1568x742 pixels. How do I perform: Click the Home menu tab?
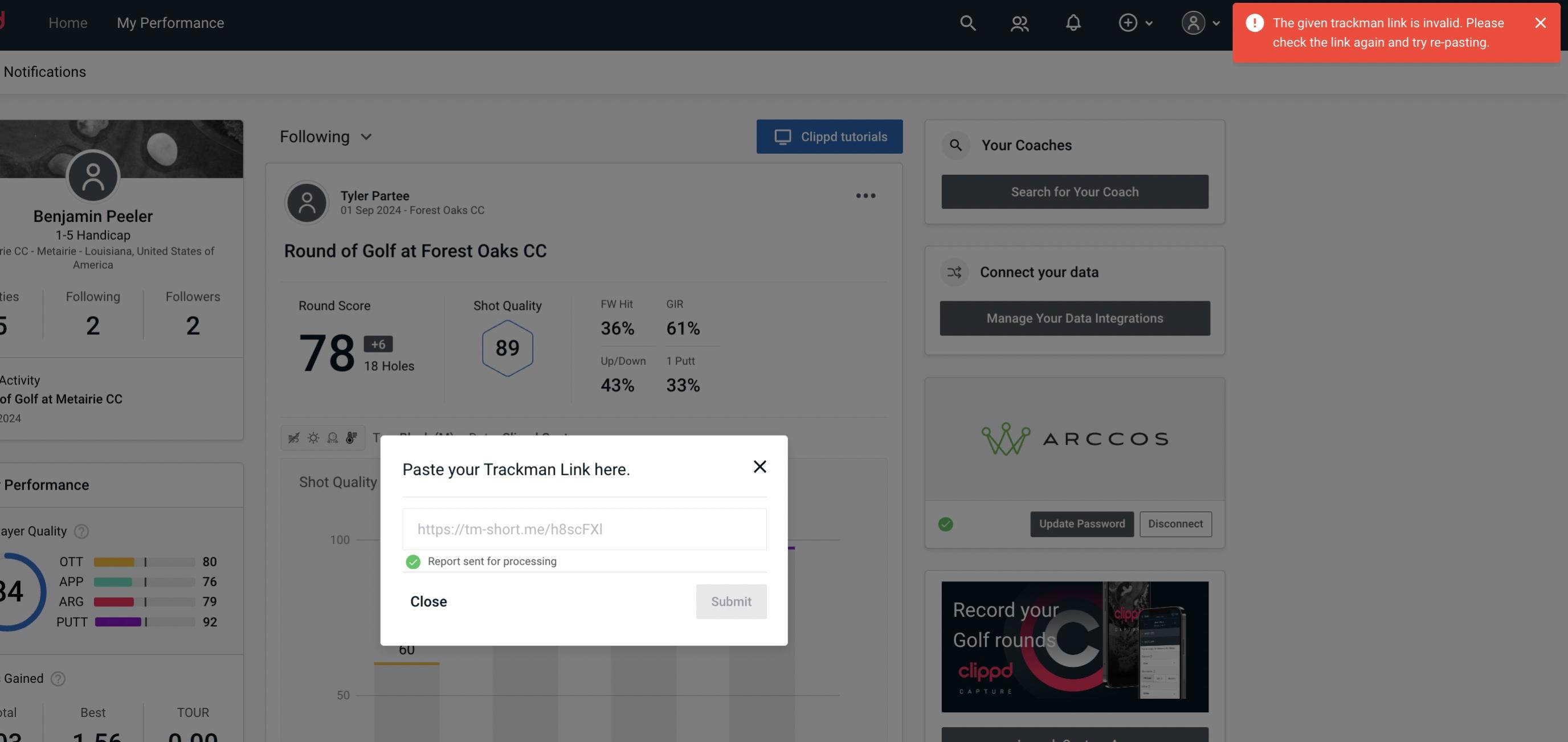67,22
